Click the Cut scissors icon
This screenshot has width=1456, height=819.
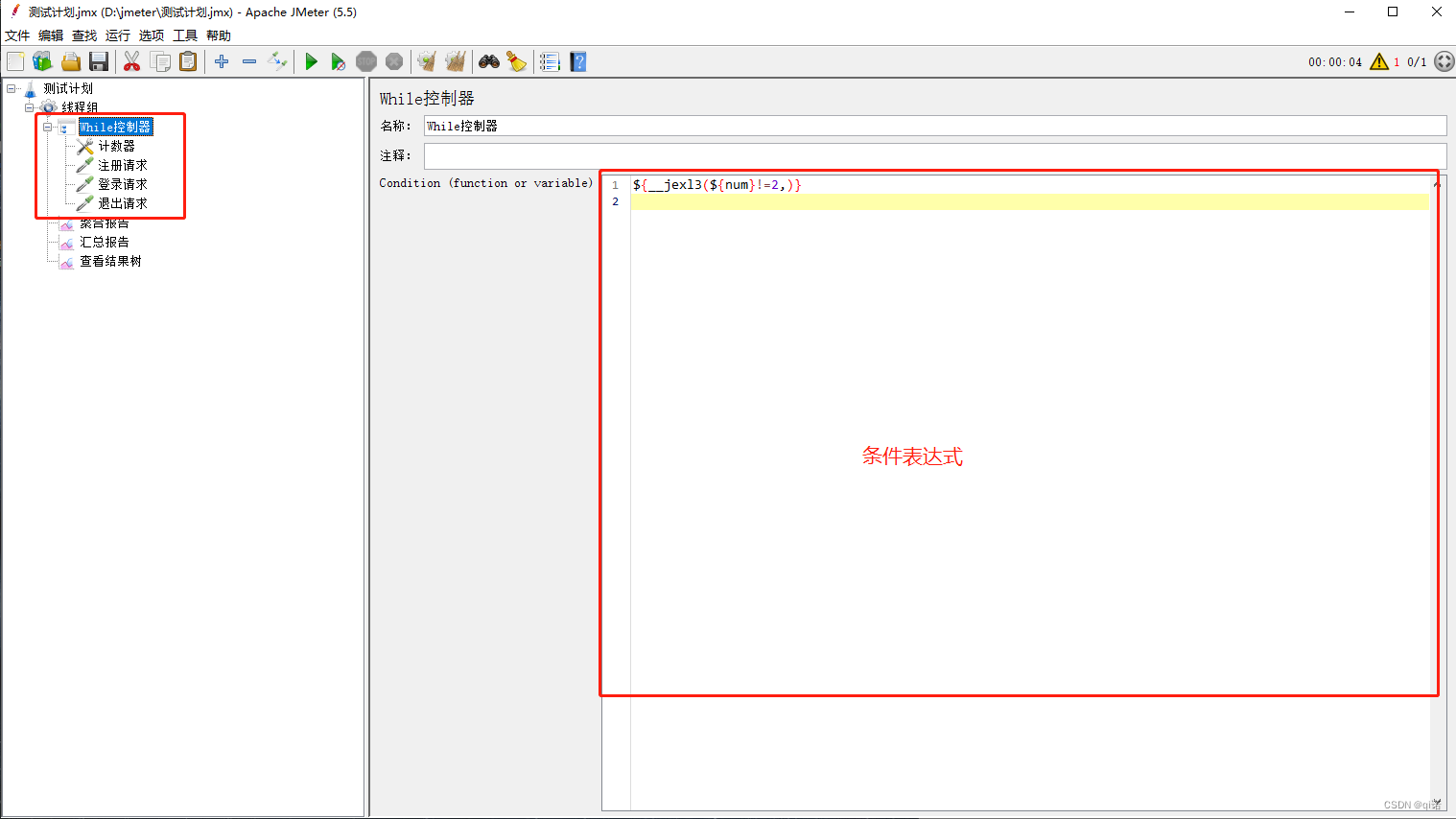click(132, 61)
